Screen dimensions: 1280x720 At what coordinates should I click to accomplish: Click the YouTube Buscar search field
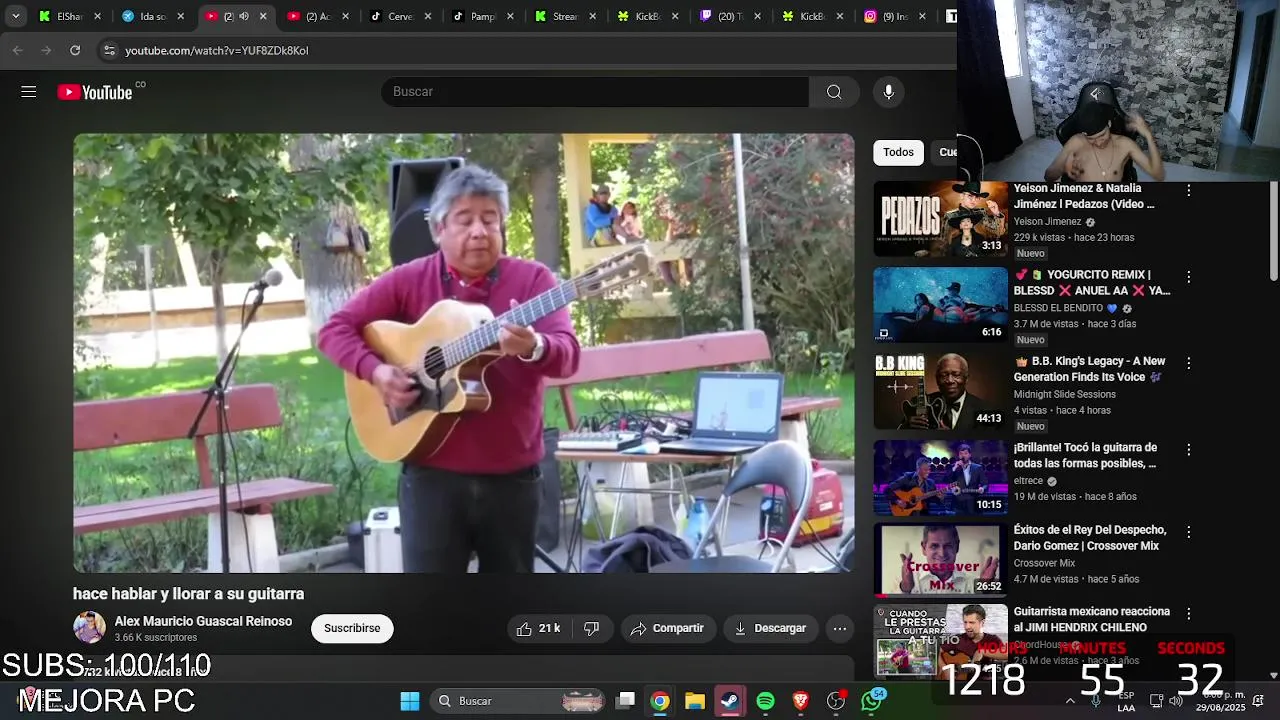[595, 92]
